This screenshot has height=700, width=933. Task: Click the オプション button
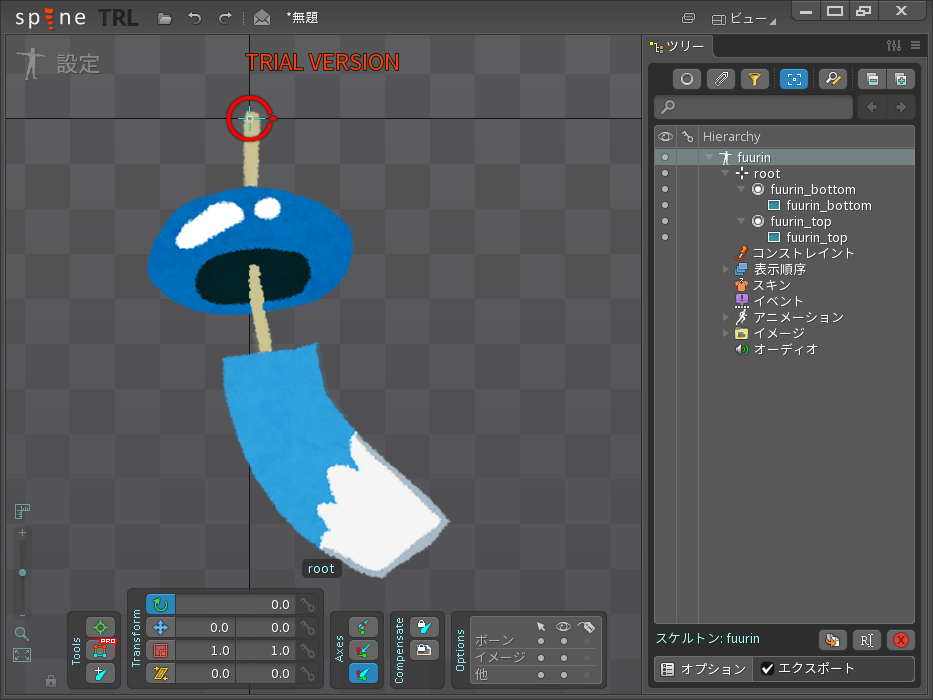[x=703, y=669]
